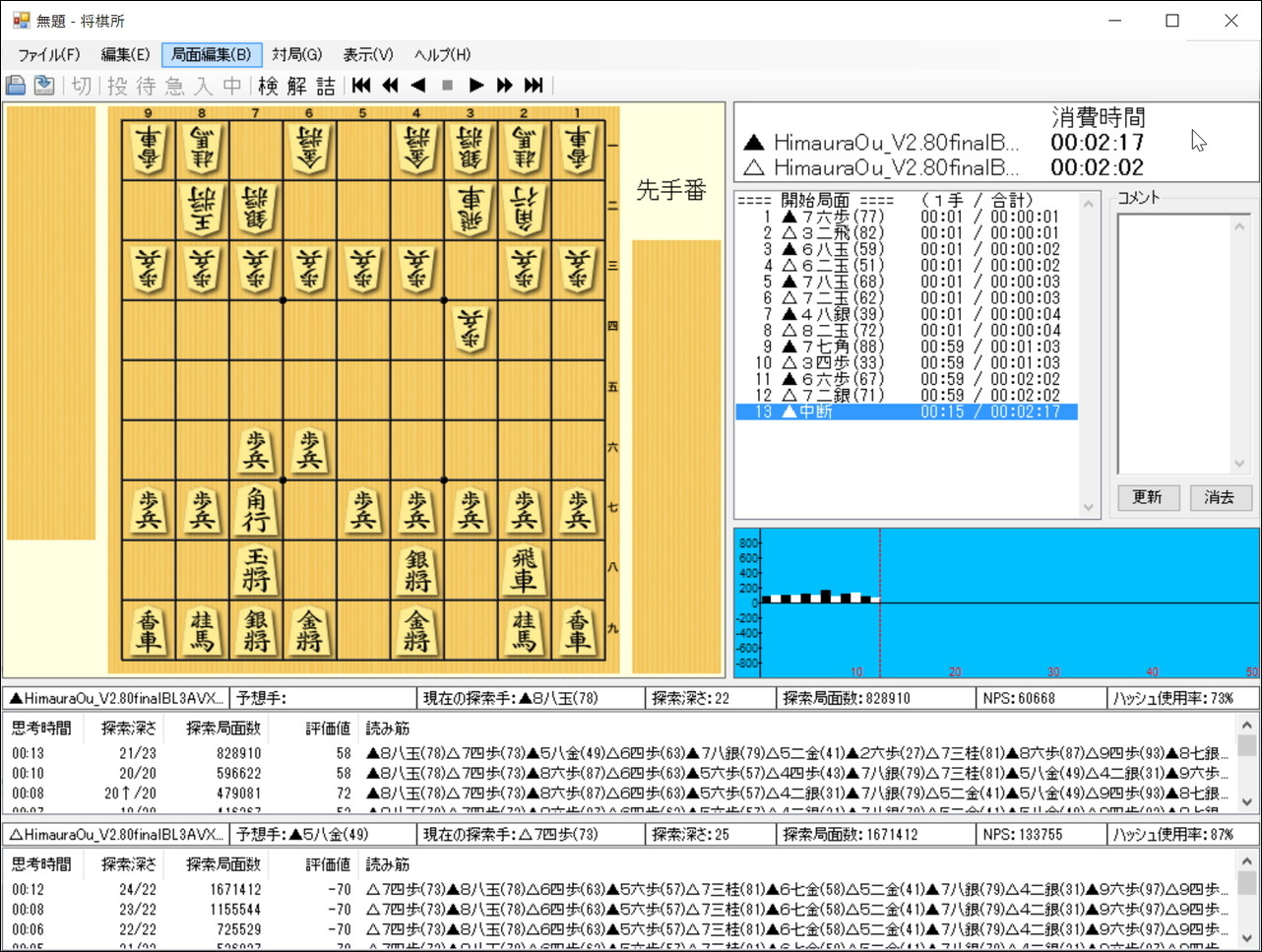The image size is (1262, 952).
Task: Select the highlighted 局面編集(B) menu
Action: (210, 55)
